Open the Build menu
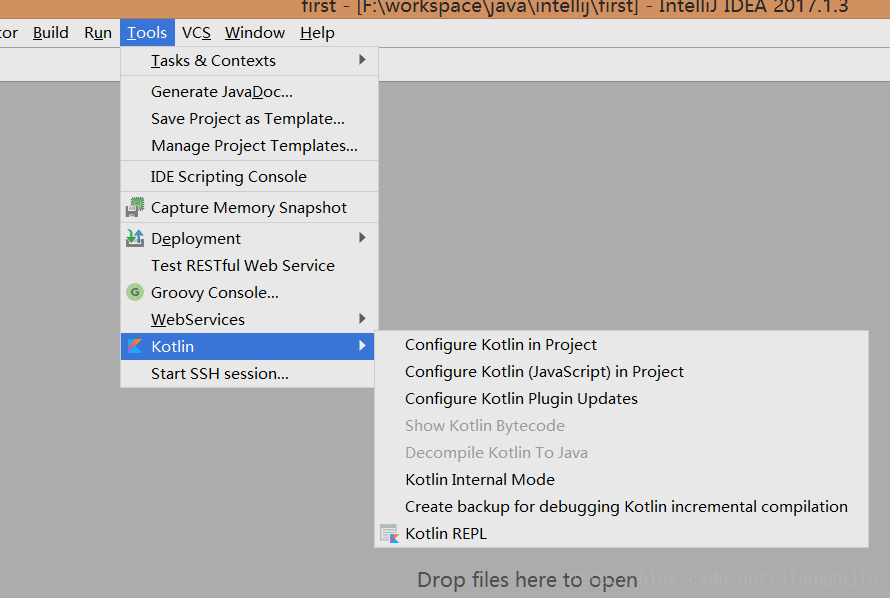The image size is (890, 598). (x=51, y=33)
